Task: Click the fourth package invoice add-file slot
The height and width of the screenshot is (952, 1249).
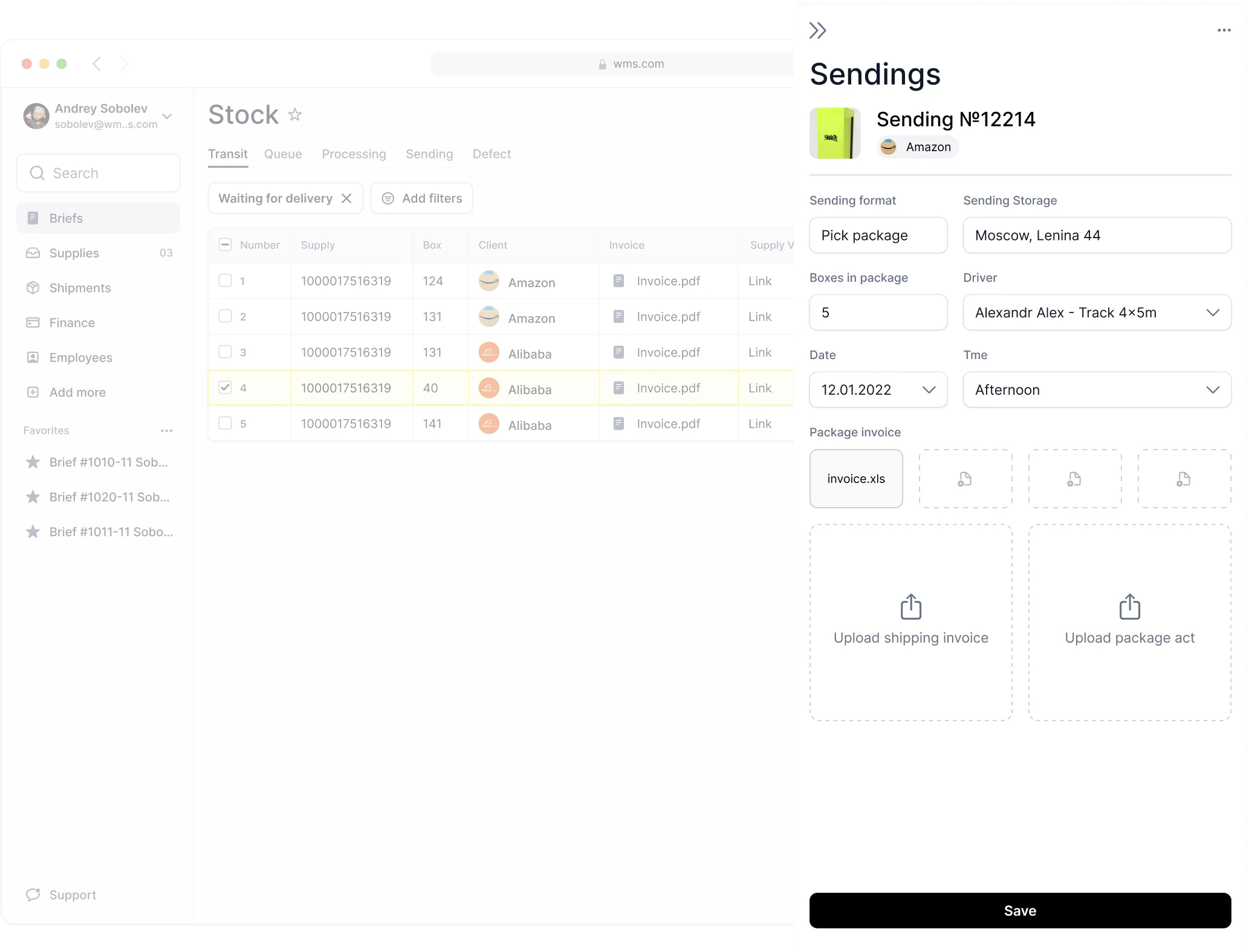Action: (x=1184, y=479)
